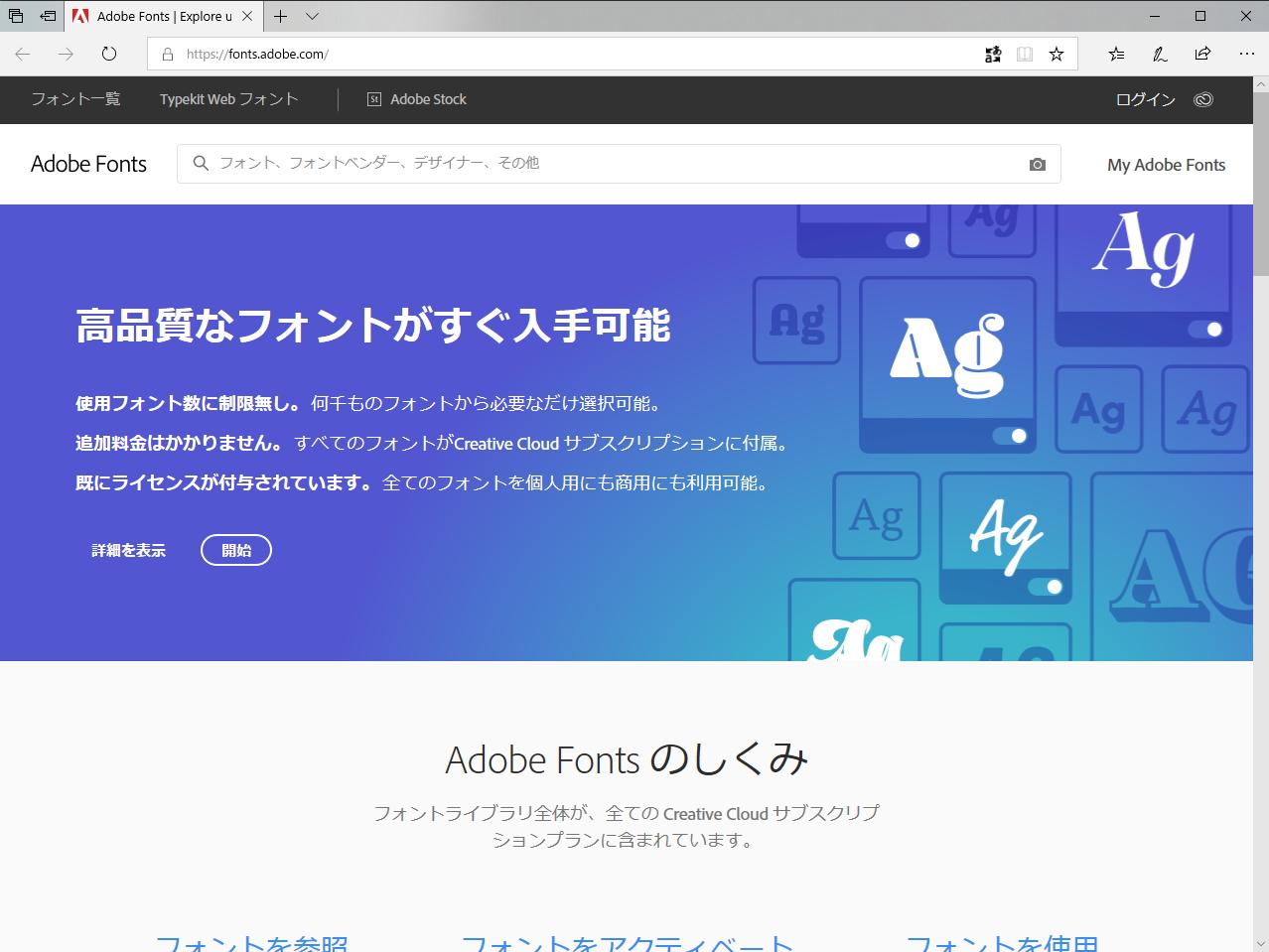This screenshot has height=952, width=1269.
Task: Click the translate icon in the address bar
Action: 992,54
